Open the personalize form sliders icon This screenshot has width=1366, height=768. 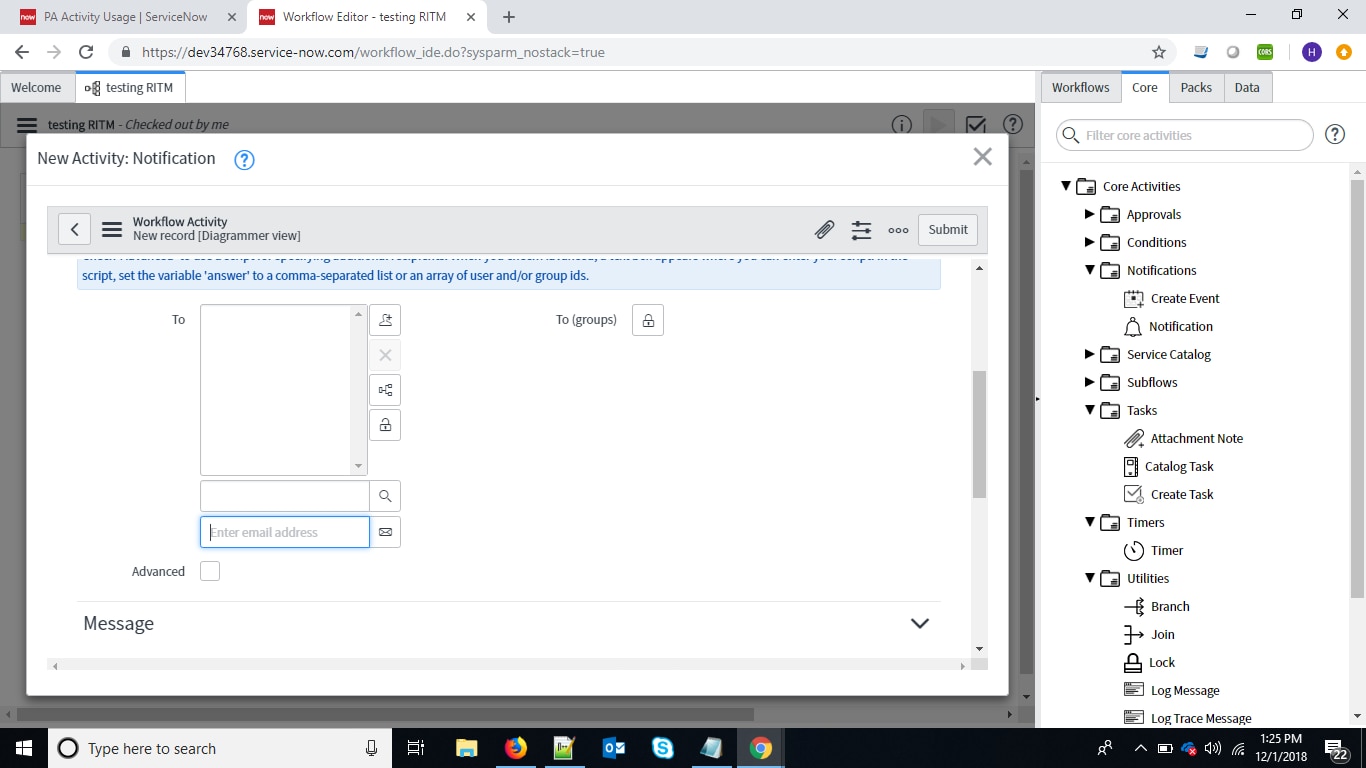(861, 230)
